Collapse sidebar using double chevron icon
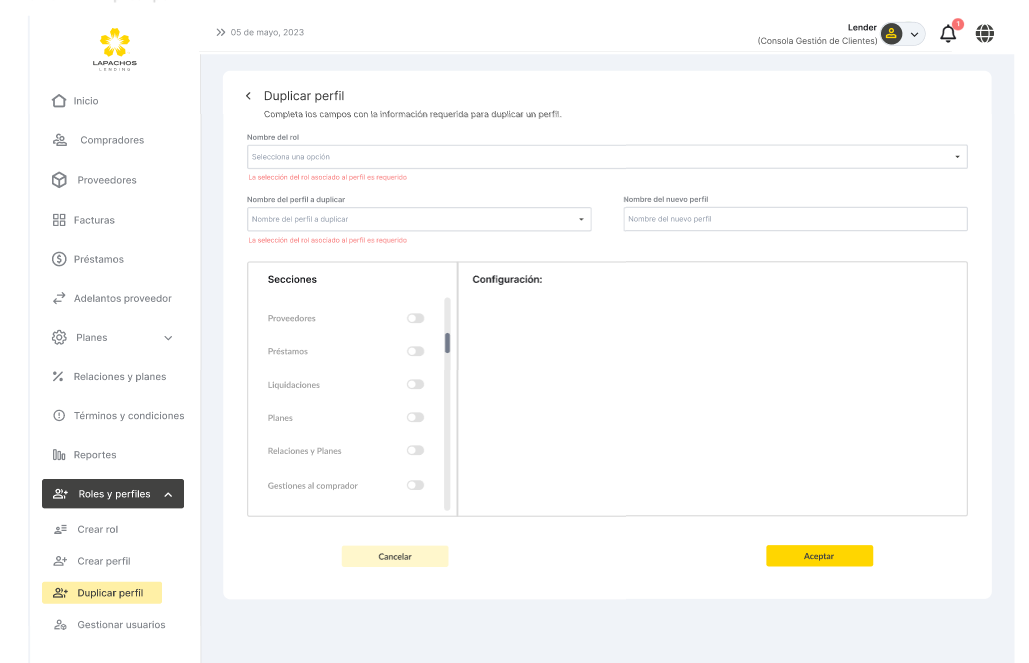 (x=220, y=32)
